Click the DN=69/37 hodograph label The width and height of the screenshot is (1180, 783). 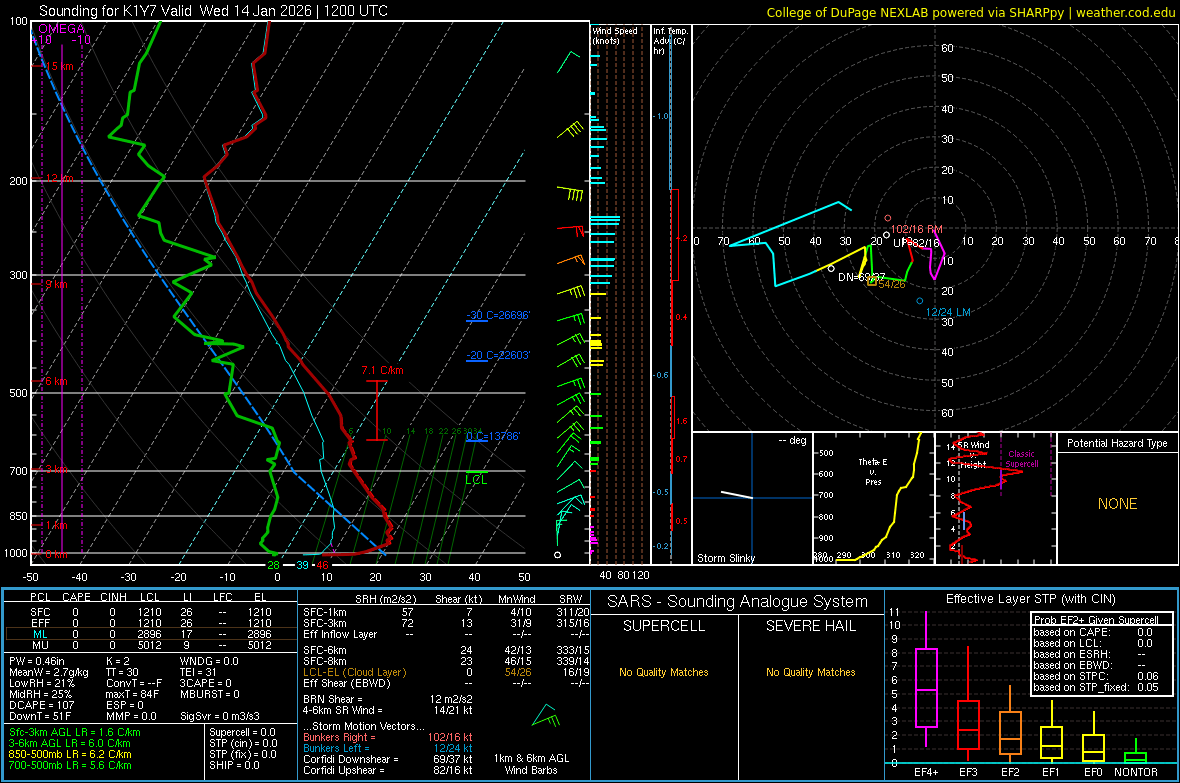862,277
